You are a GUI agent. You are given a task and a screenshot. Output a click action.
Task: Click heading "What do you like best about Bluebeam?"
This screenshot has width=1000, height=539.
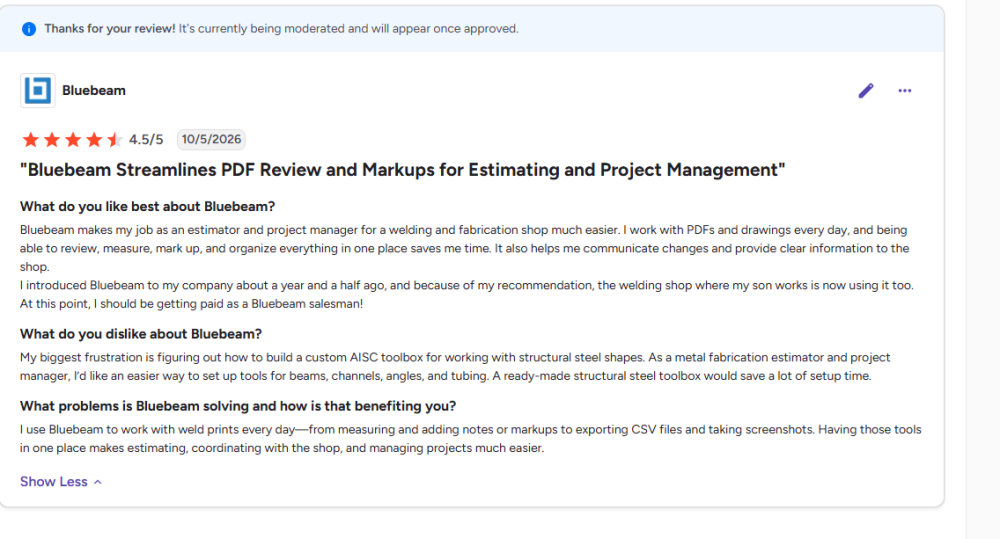[147, 206]
